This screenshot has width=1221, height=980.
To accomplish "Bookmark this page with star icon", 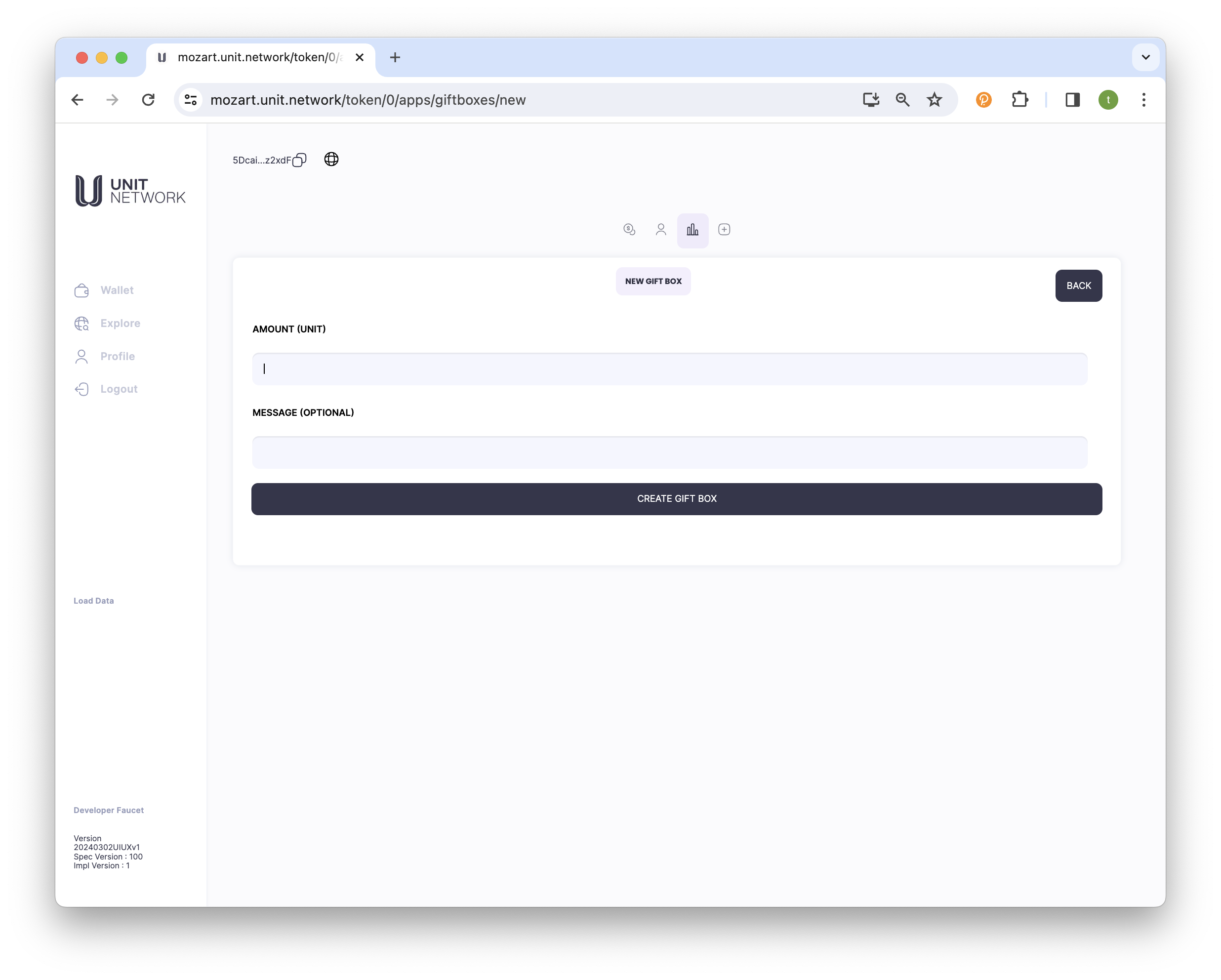I will pyautogui.click(x=934, y=100).
